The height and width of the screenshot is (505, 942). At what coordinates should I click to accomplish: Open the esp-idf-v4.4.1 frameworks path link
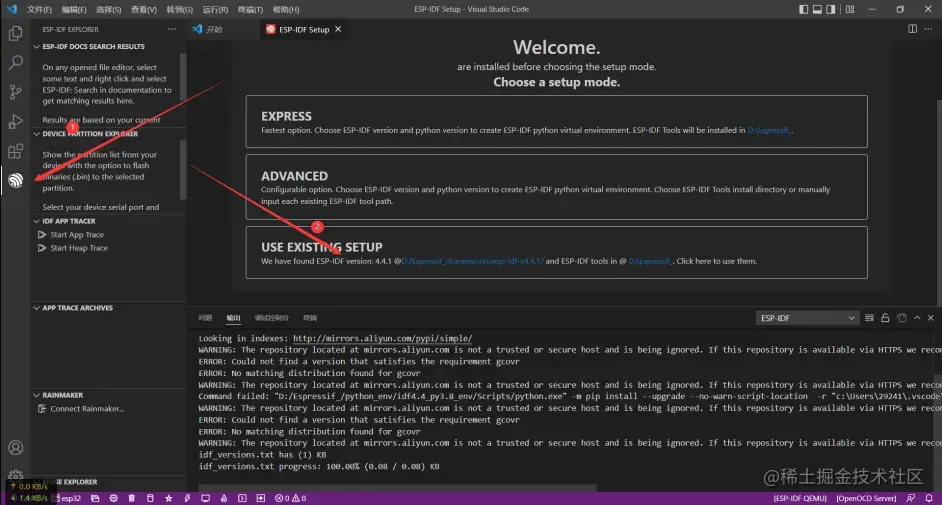tap(472, 261)
